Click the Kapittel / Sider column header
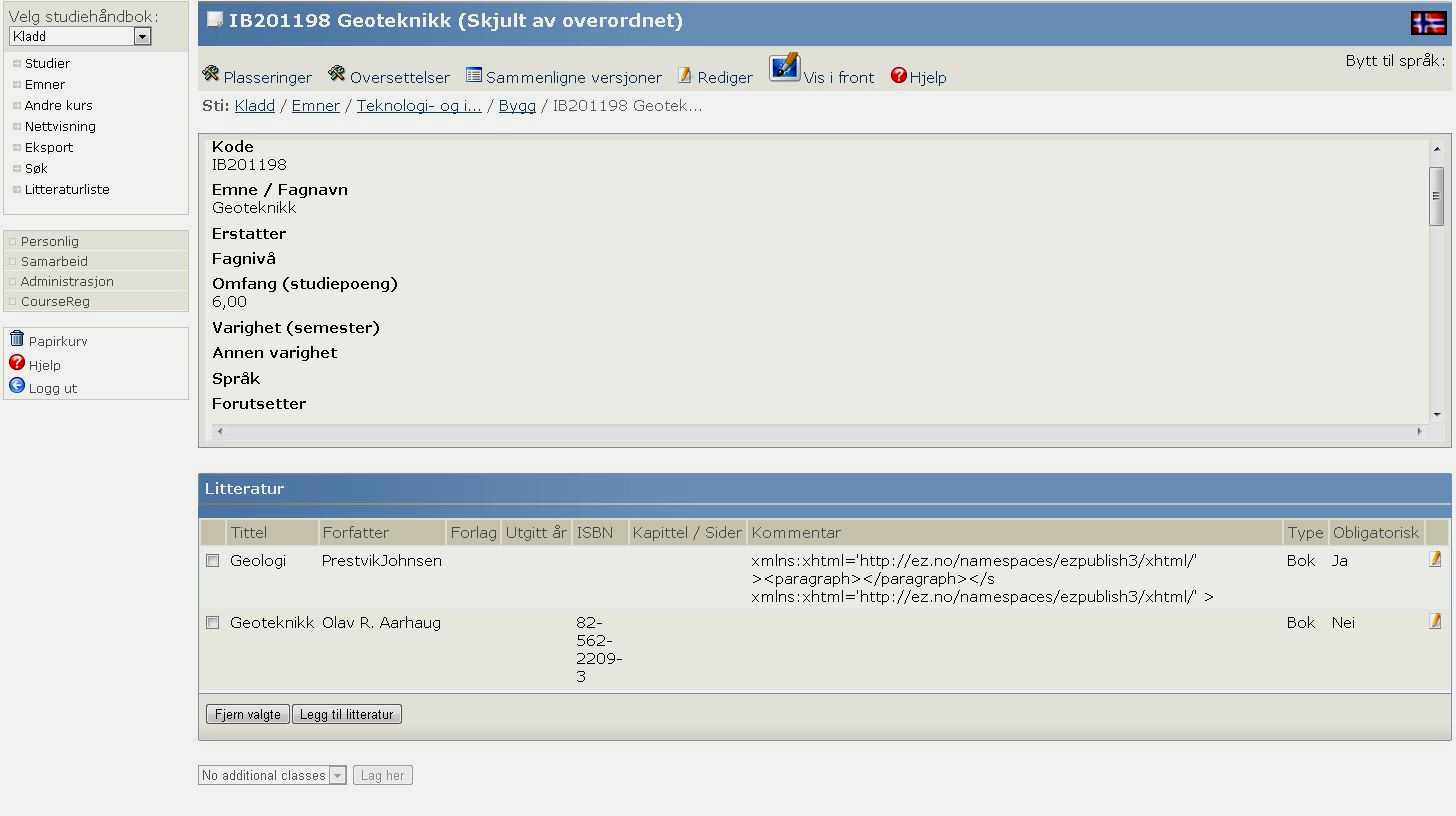 tap(687, 532)
